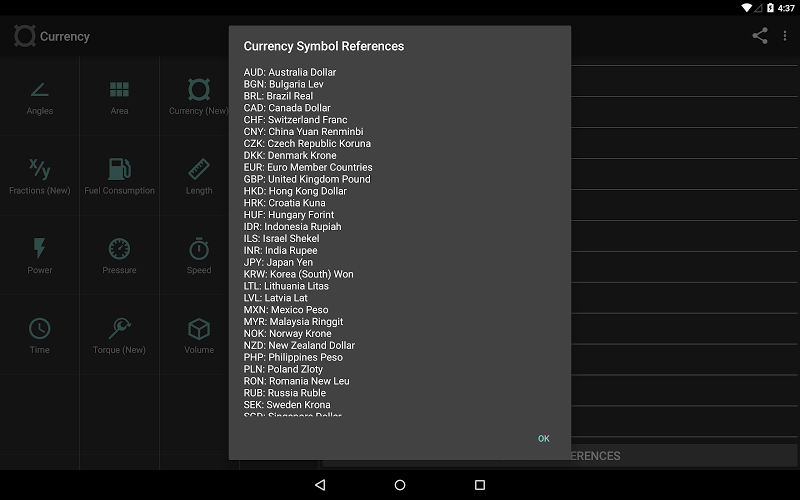Tap the Android back button
The height and width of the screenshot is (500, 800).
click(x=320, y=485)
